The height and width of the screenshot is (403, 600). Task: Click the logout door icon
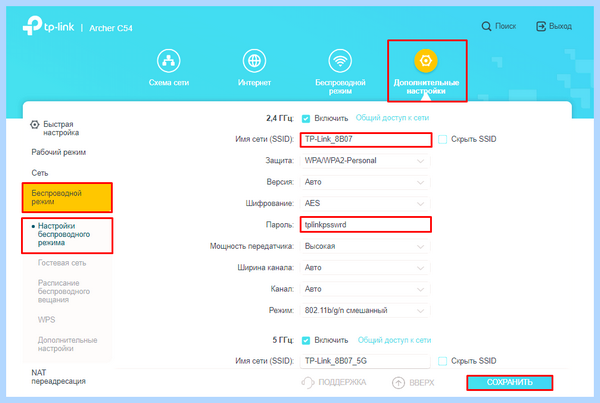(x=541, y=26)
